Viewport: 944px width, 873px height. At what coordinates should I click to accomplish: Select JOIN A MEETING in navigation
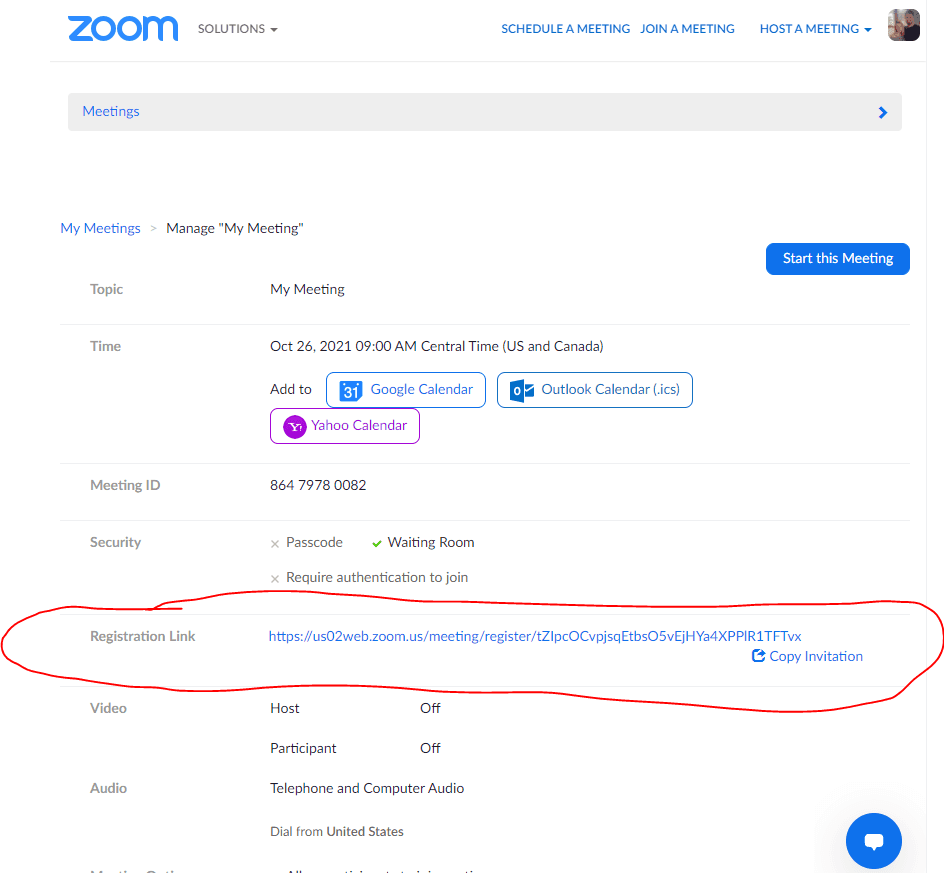tap(687, 28)
